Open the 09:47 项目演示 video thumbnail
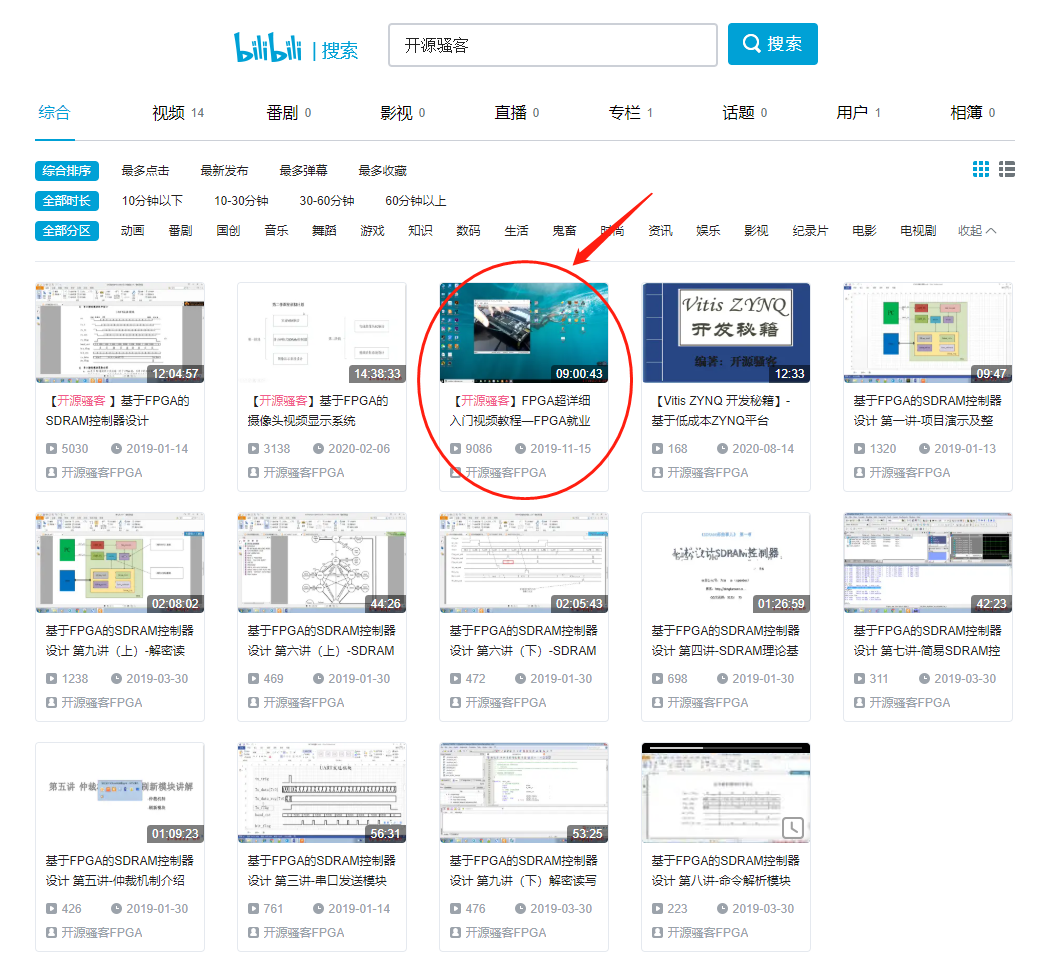Viewport: 1045px width, 970px height. pos(928,333)
